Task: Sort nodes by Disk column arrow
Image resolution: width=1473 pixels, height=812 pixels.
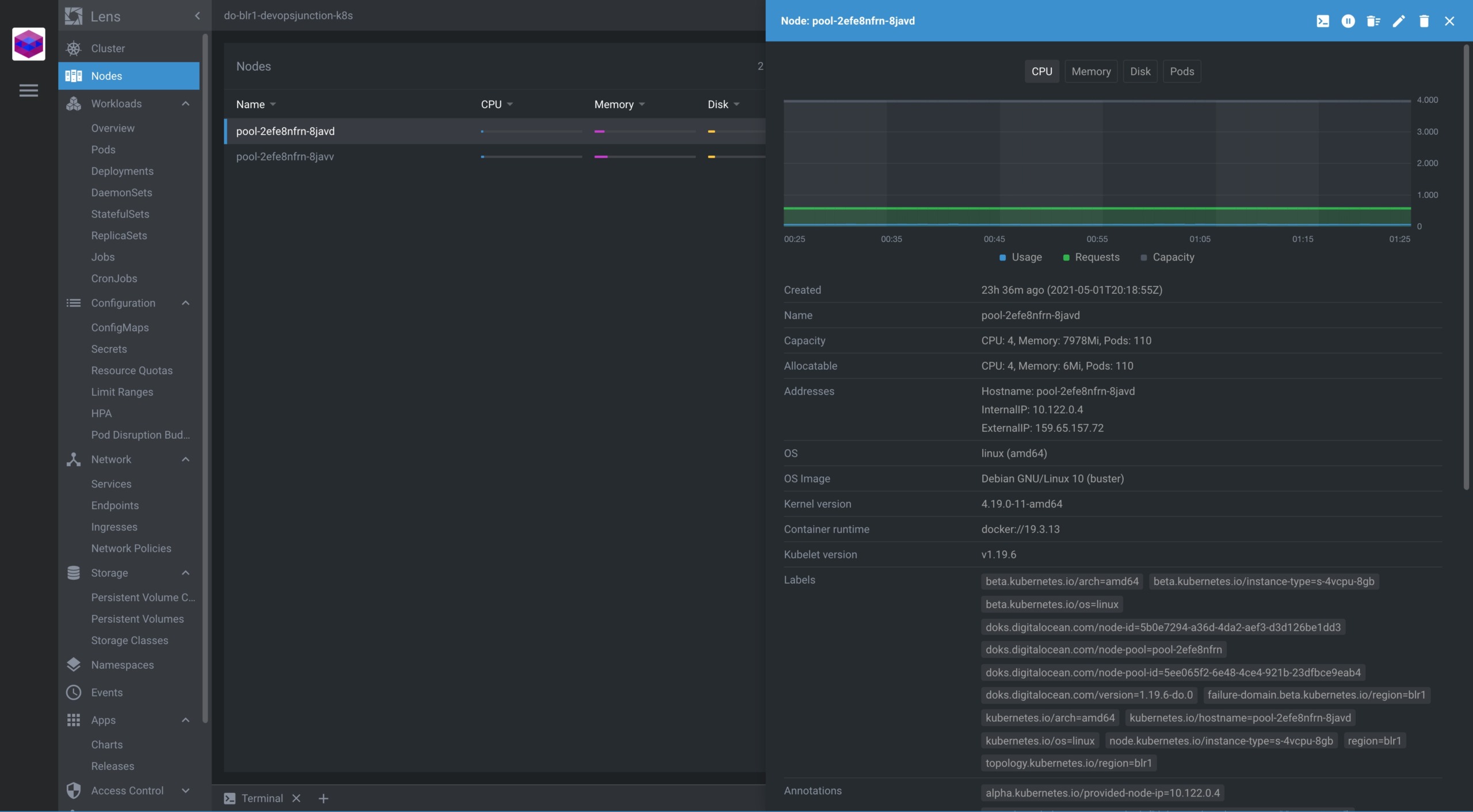Action: click(x=736, y=105)
